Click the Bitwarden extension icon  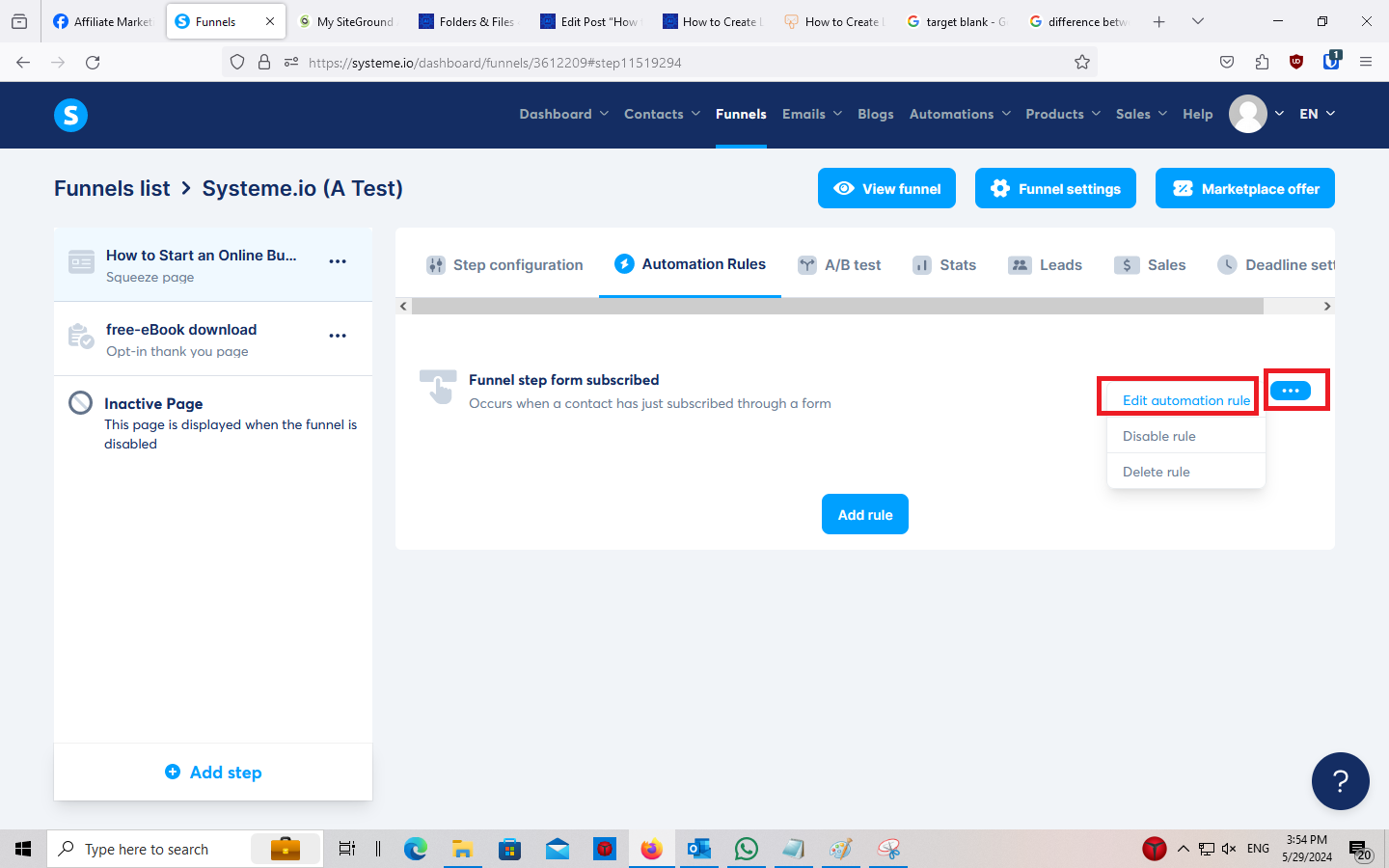tap(1332, 61)
